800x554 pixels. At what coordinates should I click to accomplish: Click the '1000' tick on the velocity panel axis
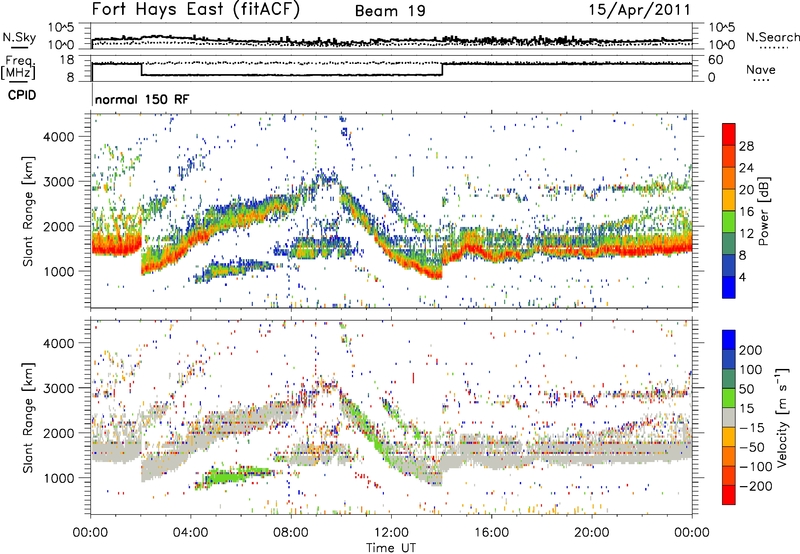[58, 478]
